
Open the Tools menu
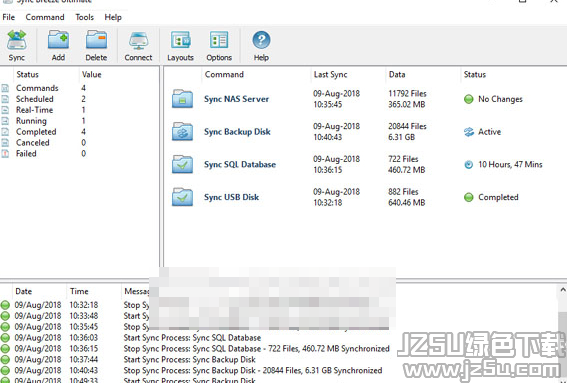[85, 17]
